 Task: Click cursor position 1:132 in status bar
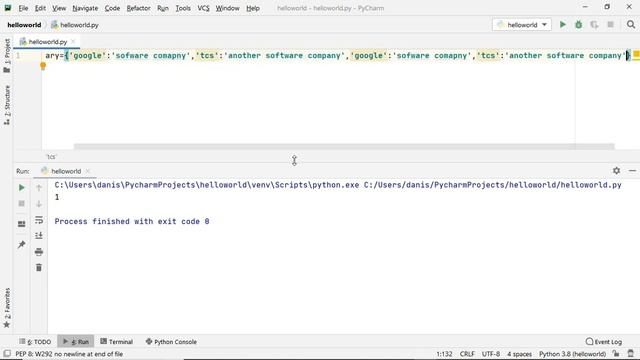444,354
